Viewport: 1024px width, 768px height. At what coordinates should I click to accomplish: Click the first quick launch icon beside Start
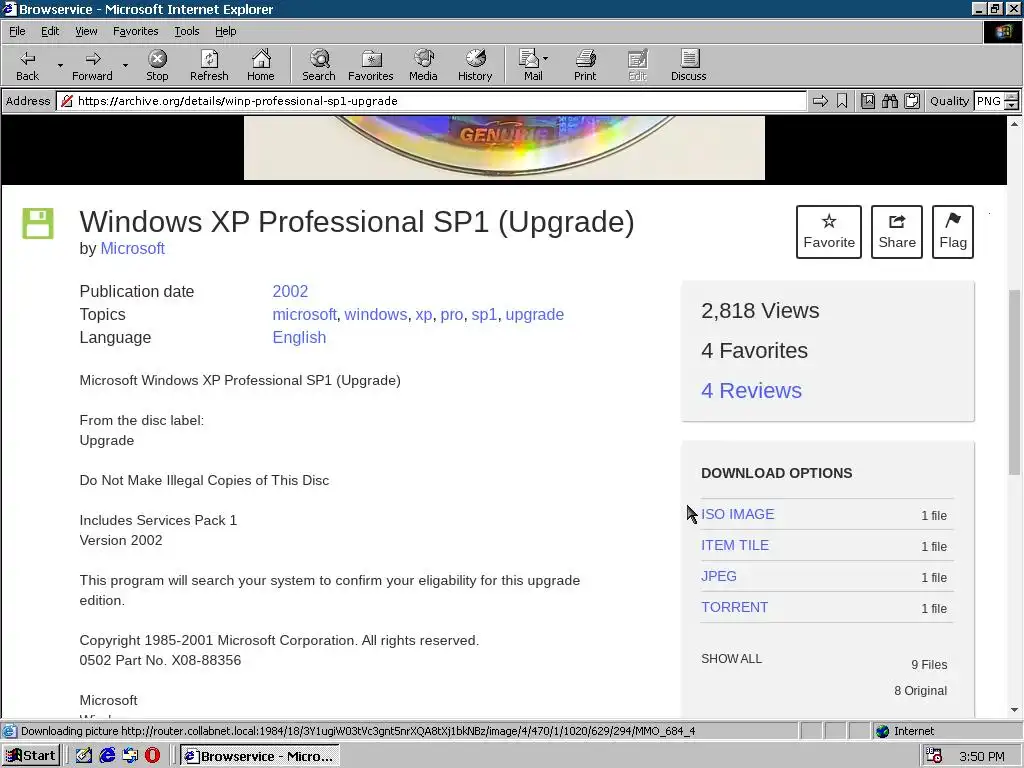(84, 756)
